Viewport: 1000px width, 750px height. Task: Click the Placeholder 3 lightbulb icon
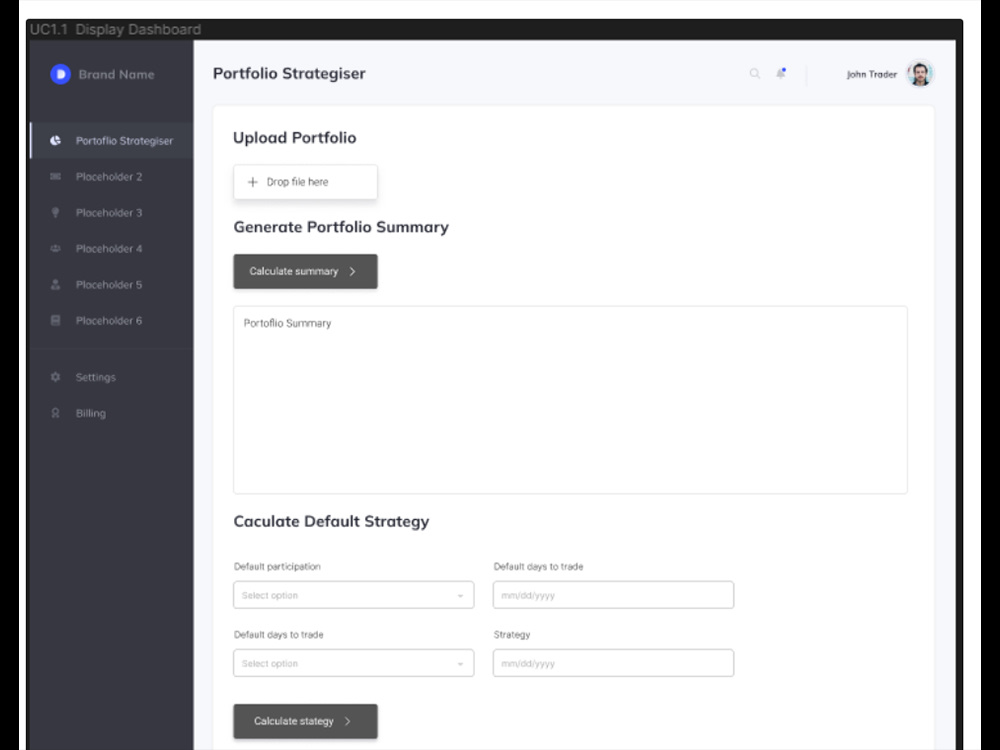(x=55, y=212)
